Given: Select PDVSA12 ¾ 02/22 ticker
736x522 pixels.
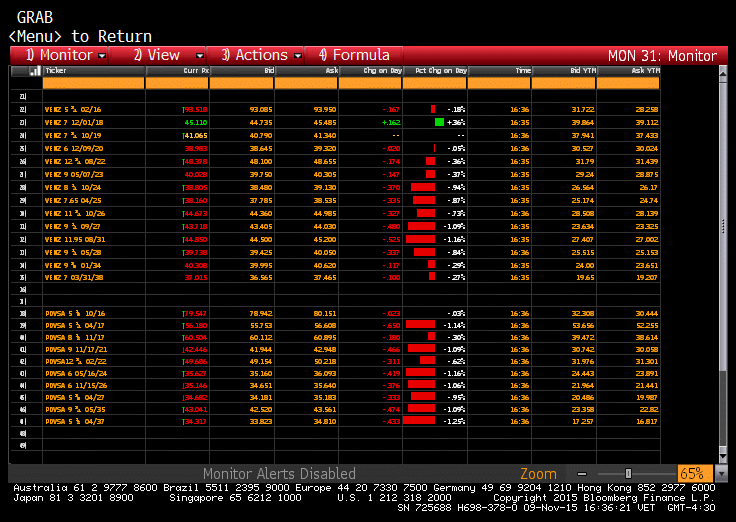Looking at the screenshot, I should (x=76, y=361).
